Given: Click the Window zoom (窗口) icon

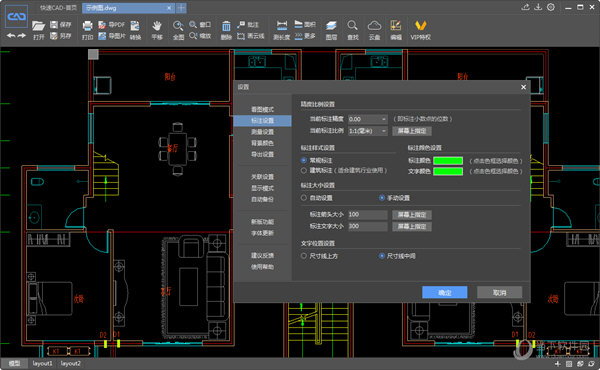Looking at the screenshot, I should click(193, 24).
